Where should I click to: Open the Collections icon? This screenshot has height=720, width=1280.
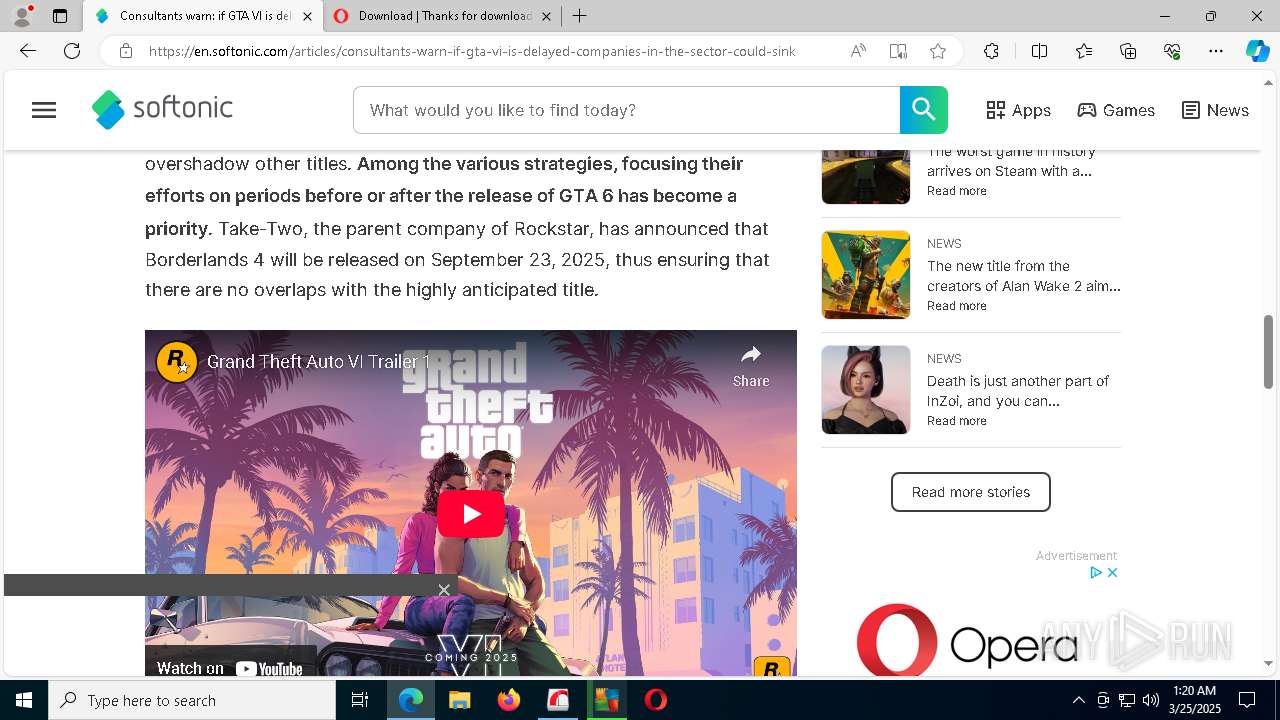pyautogui.click(x=1128, y=51)
